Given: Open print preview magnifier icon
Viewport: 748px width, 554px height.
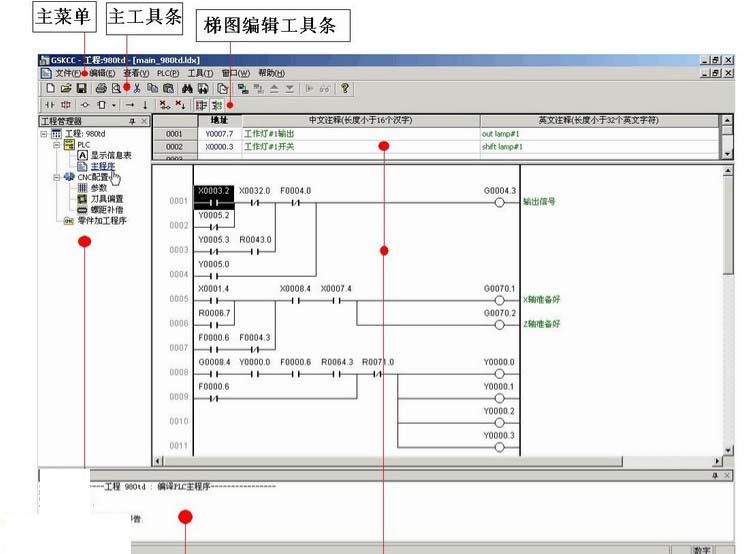Looking at the screenshot, I should (x=116, y=88).
